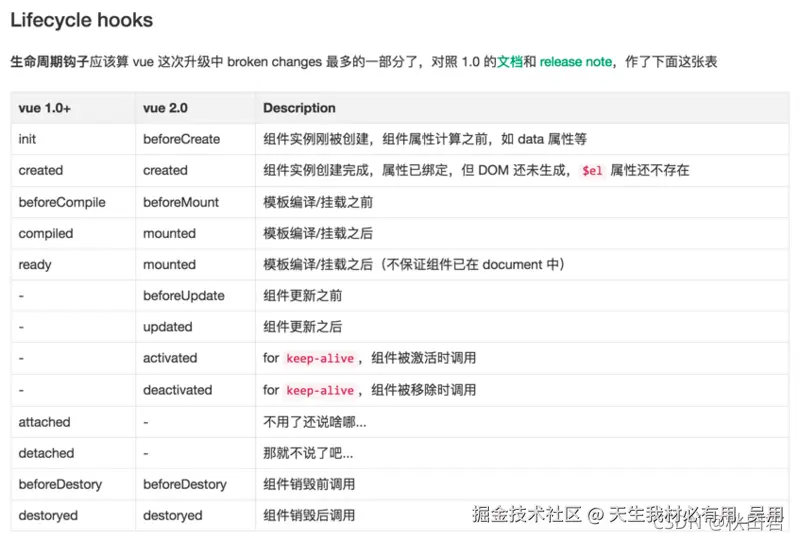Click description 组件销毁后调用
Image resolution: width=800 pixels, height=540 pixels.
point(309,516)
